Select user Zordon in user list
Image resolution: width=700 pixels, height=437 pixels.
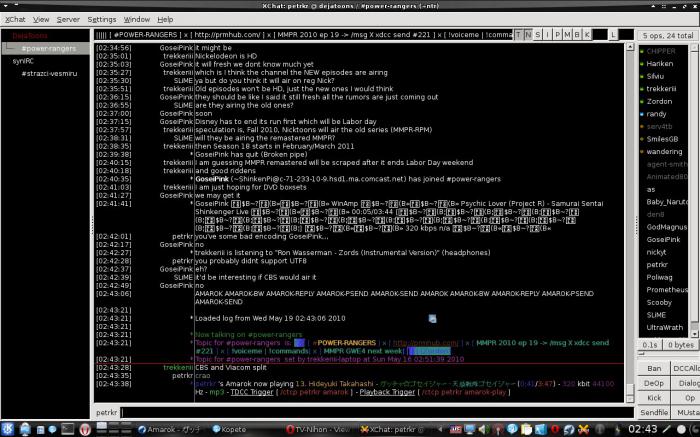[659, 101]
